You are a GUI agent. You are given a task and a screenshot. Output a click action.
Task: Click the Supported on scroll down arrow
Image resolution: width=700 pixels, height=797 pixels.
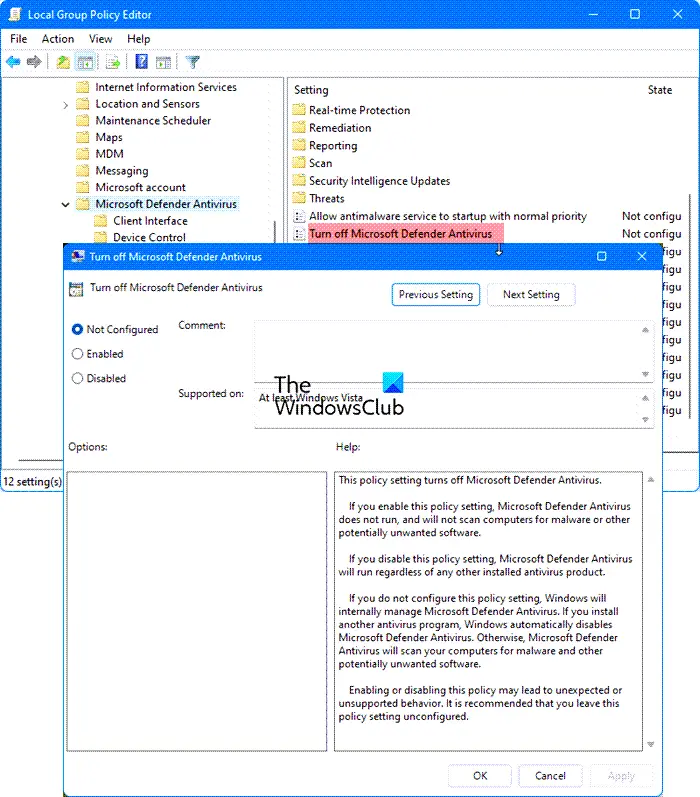coord(645,419)
